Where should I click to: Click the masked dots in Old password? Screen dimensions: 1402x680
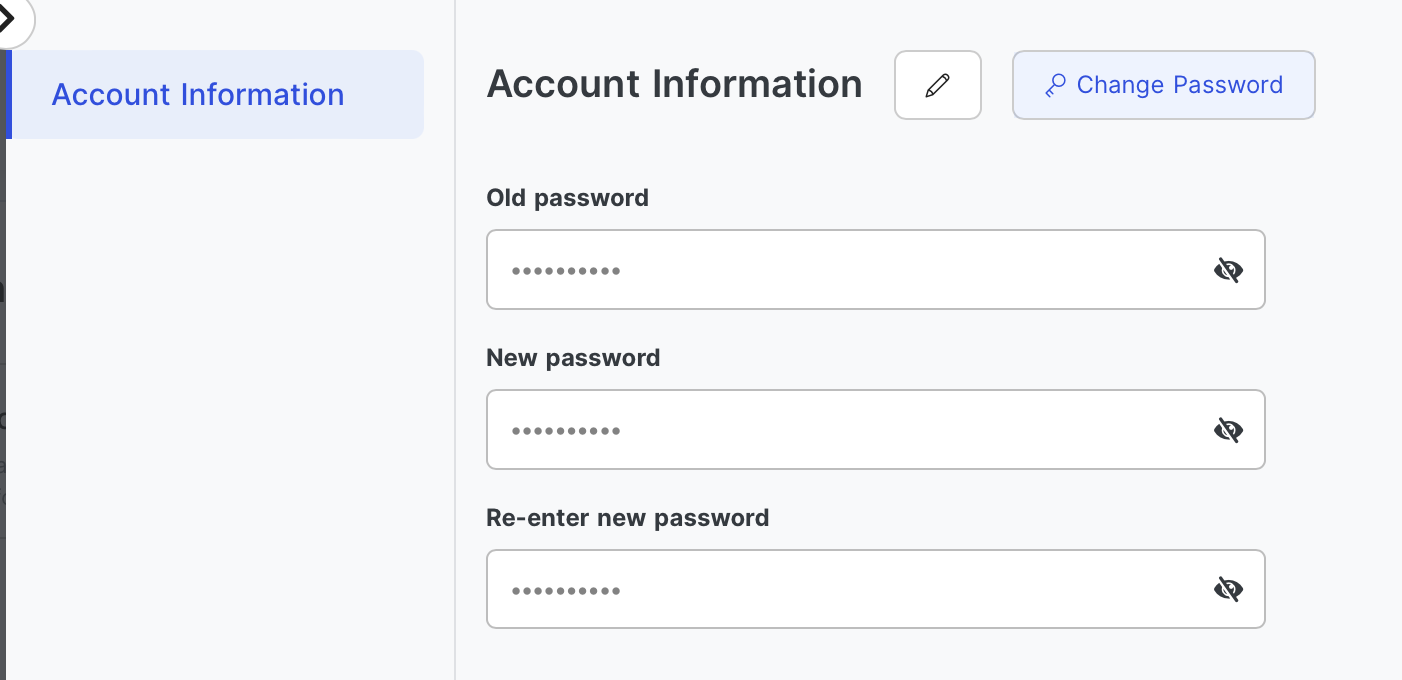566,271
